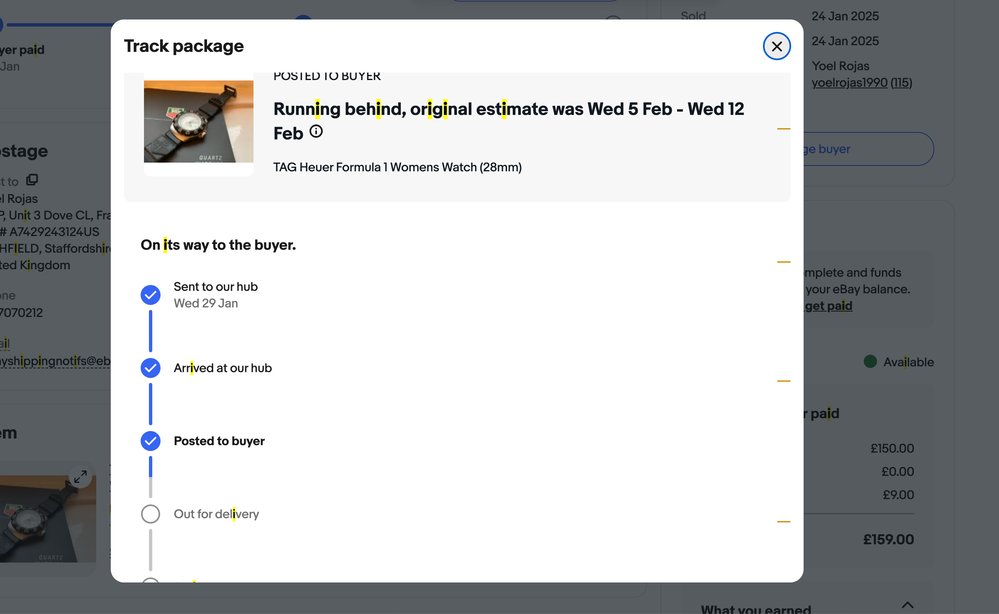999x614 pixels.
Task: Collapse the 'What you earned' section
Action: [x=907, y=605]
